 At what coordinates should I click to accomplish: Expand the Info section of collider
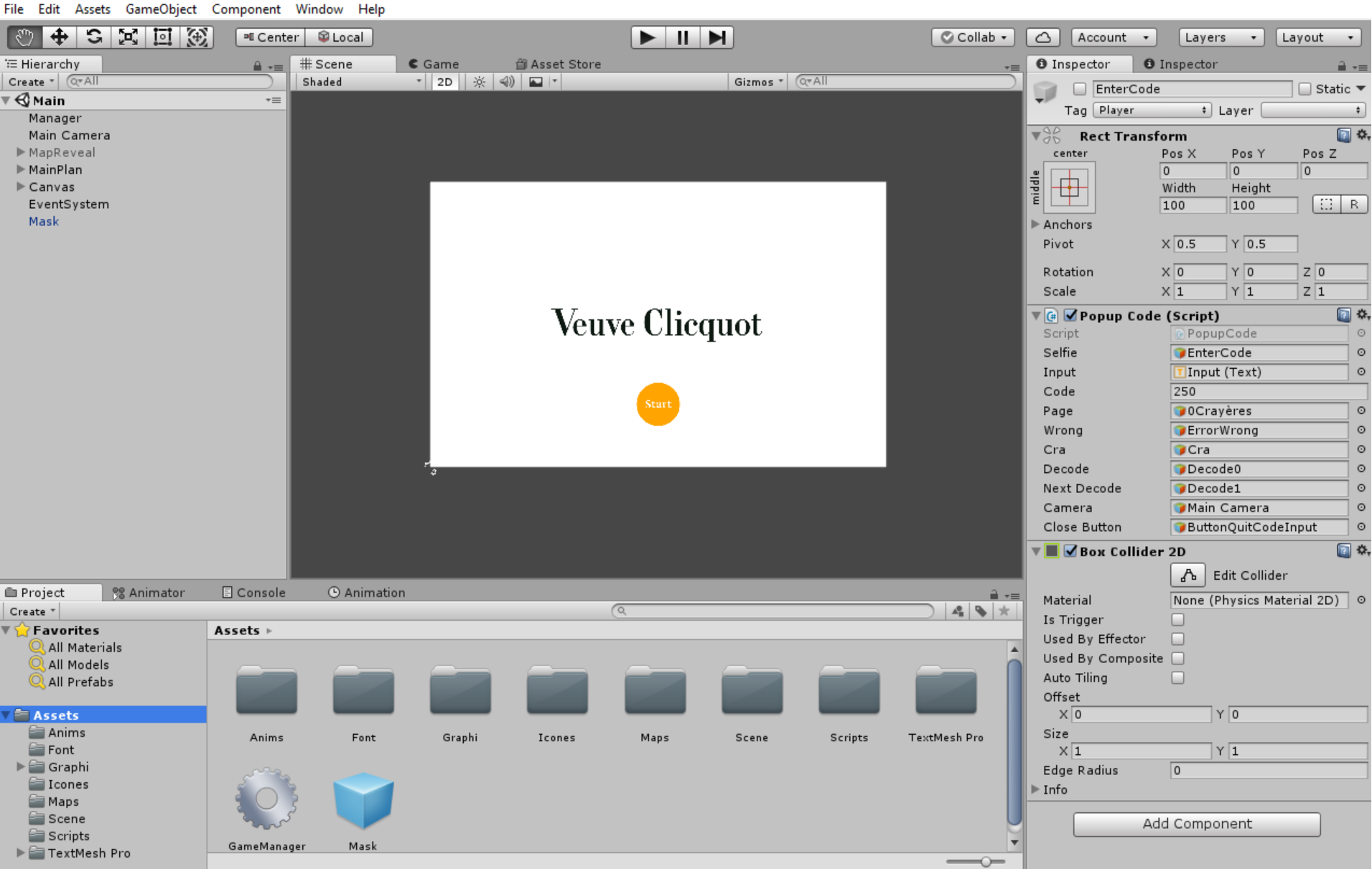click(x=1035, y=789)
